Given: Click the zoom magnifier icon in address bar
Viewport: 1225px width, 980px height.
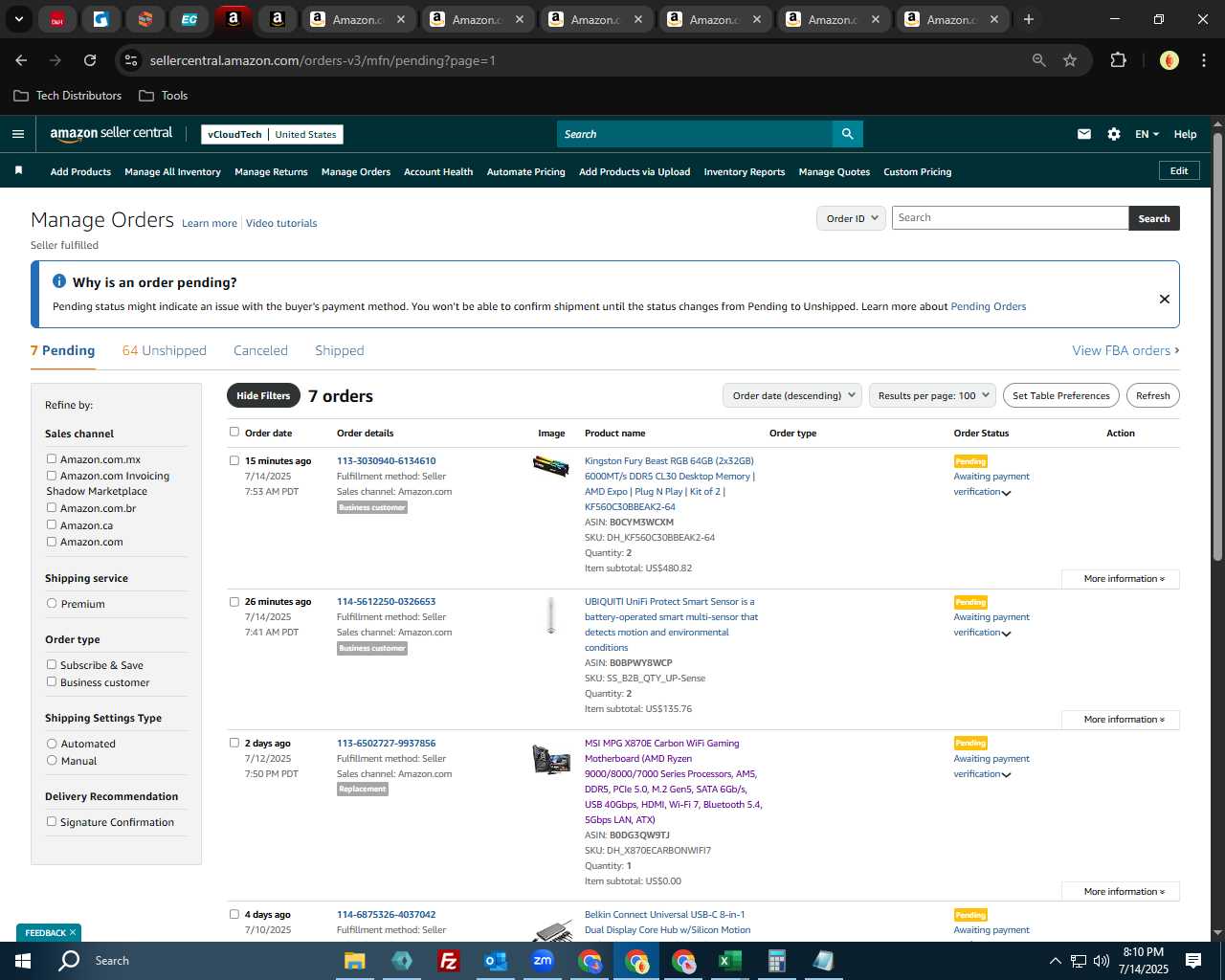Looking at the screenshot, I should pos(1039,60).
